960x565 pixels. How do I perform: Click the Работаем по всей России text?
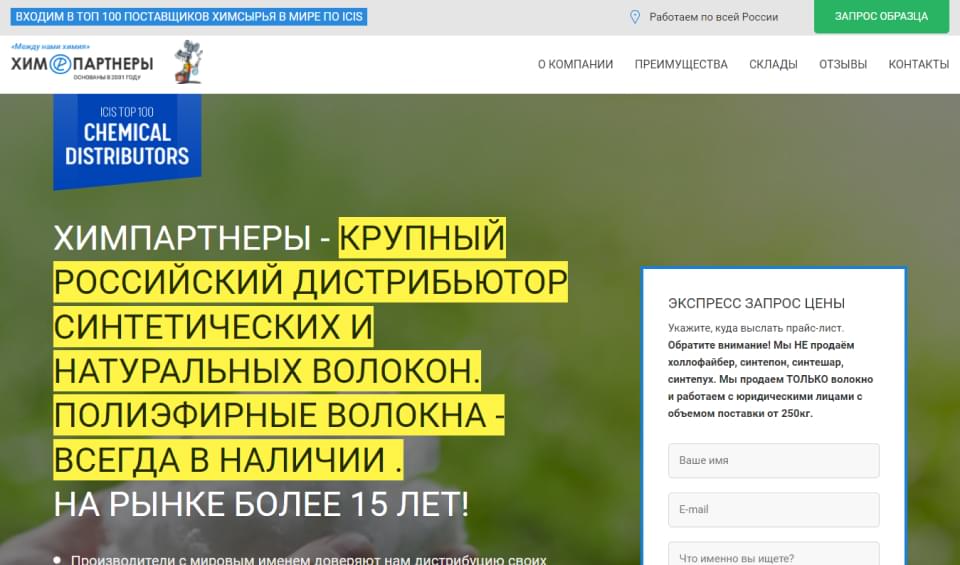714,17
